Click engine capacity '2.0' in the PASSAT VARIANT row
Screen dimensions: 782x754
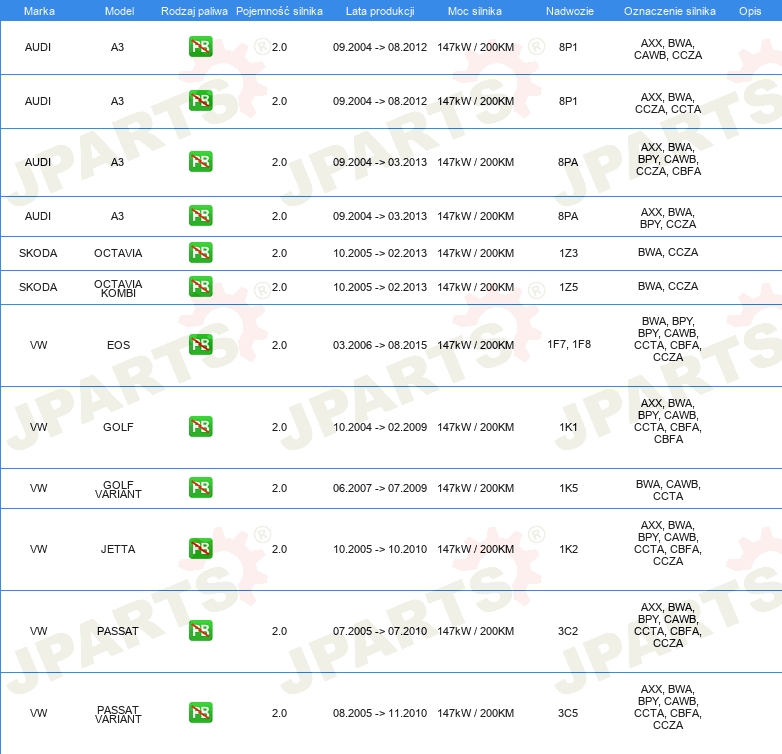[x=279, y=713]
